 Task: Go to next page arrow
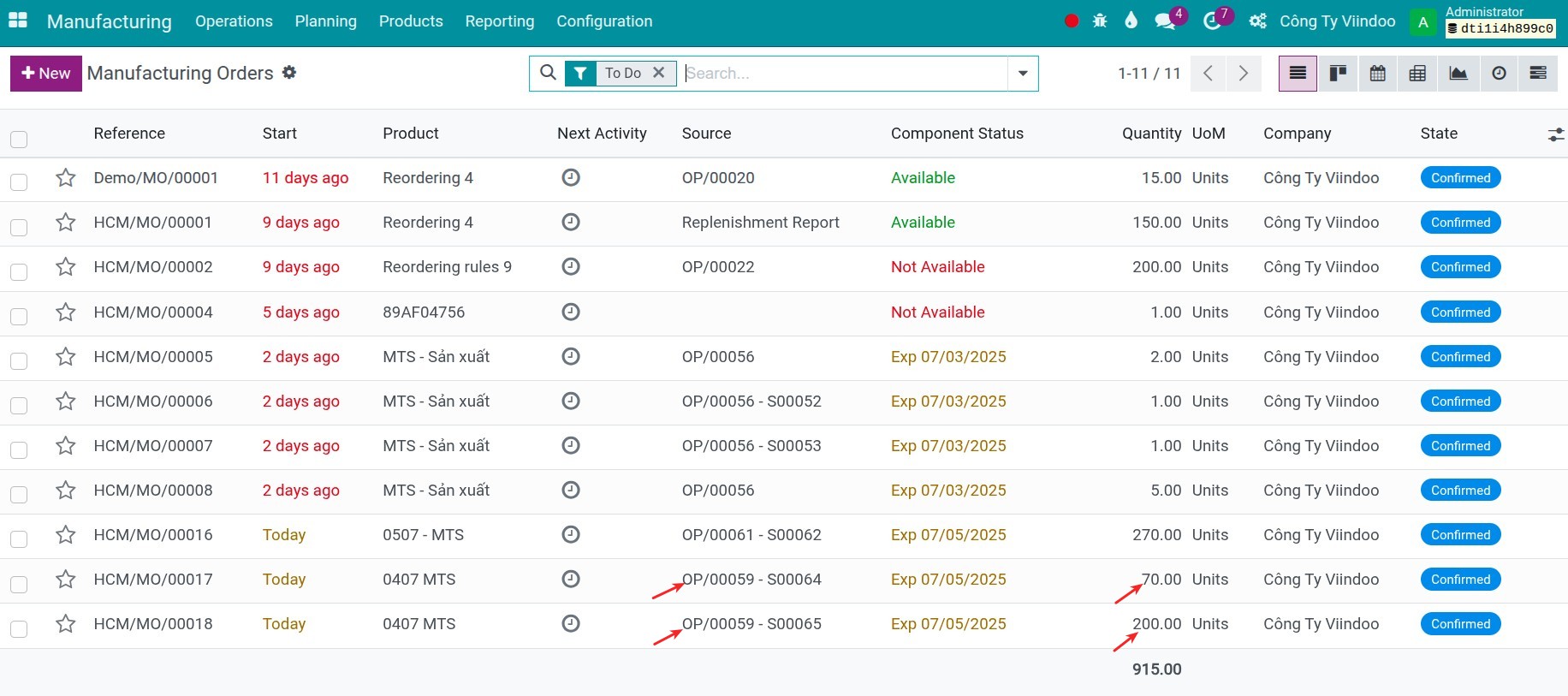point(1244,74)
